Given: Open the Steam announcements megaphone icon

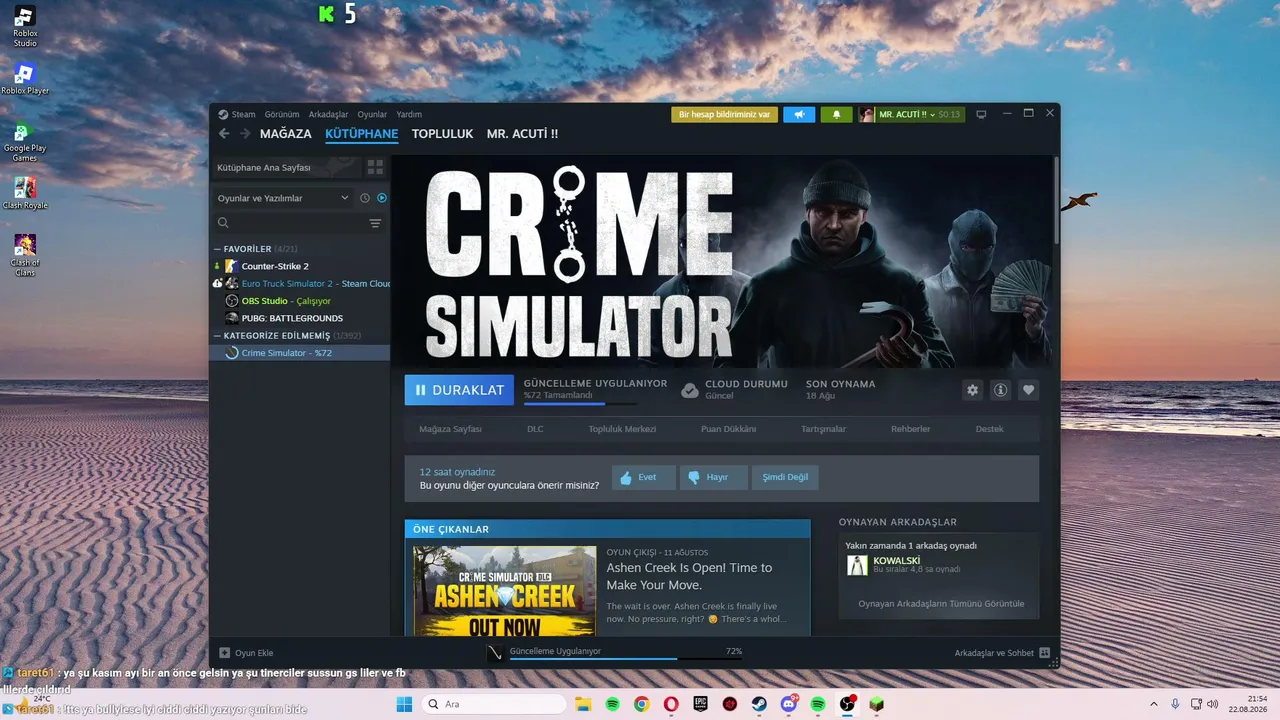Looking at the screenshot, I should (x=799, y=114).
